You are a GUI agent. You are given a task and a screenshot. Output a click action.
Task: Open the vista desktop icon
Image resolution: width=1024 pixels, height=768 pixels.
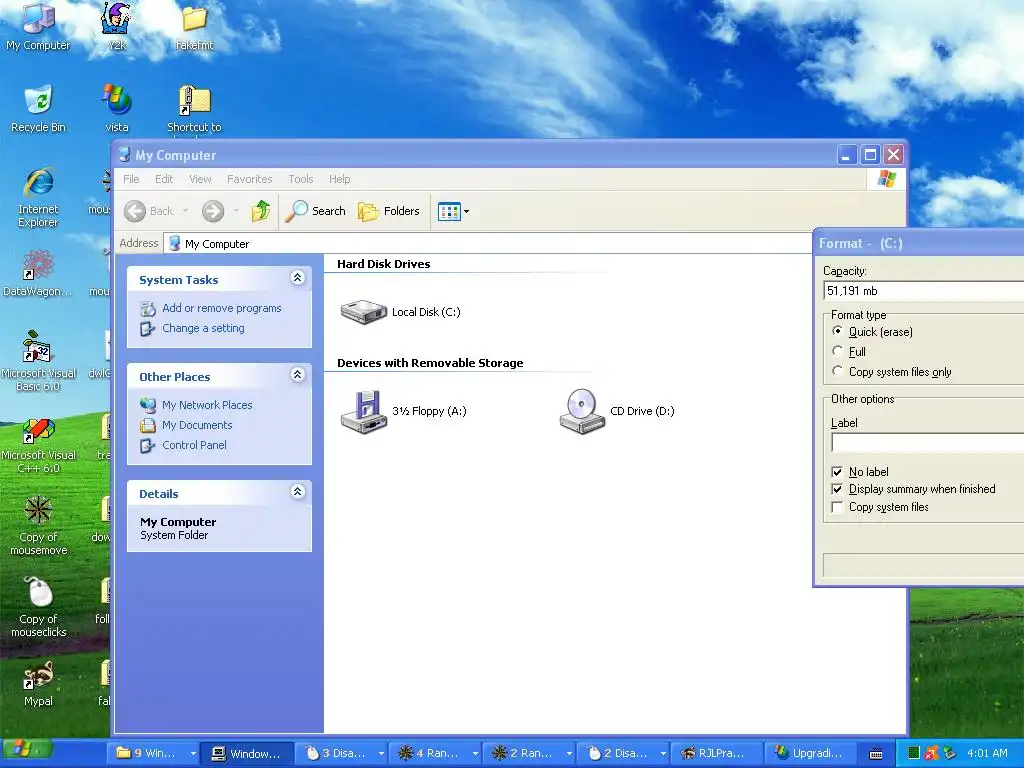point(117,108)
